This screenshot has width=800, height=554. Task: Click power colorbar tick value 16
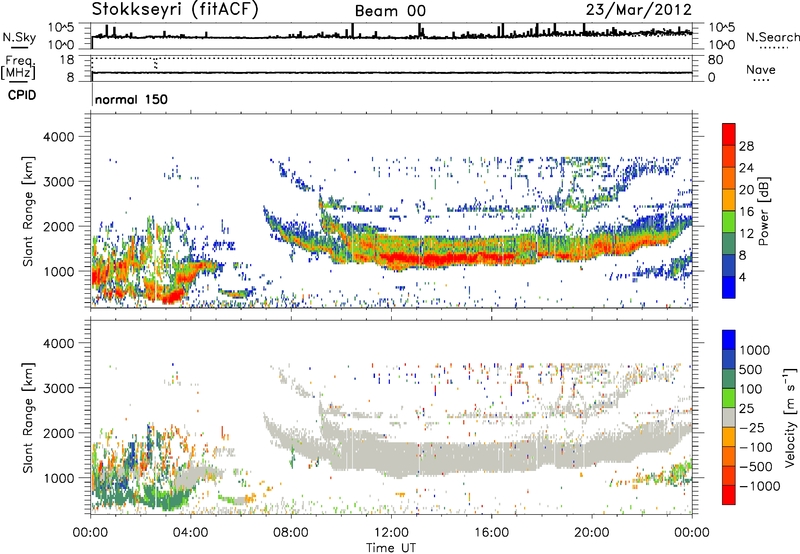pos(746,212)
